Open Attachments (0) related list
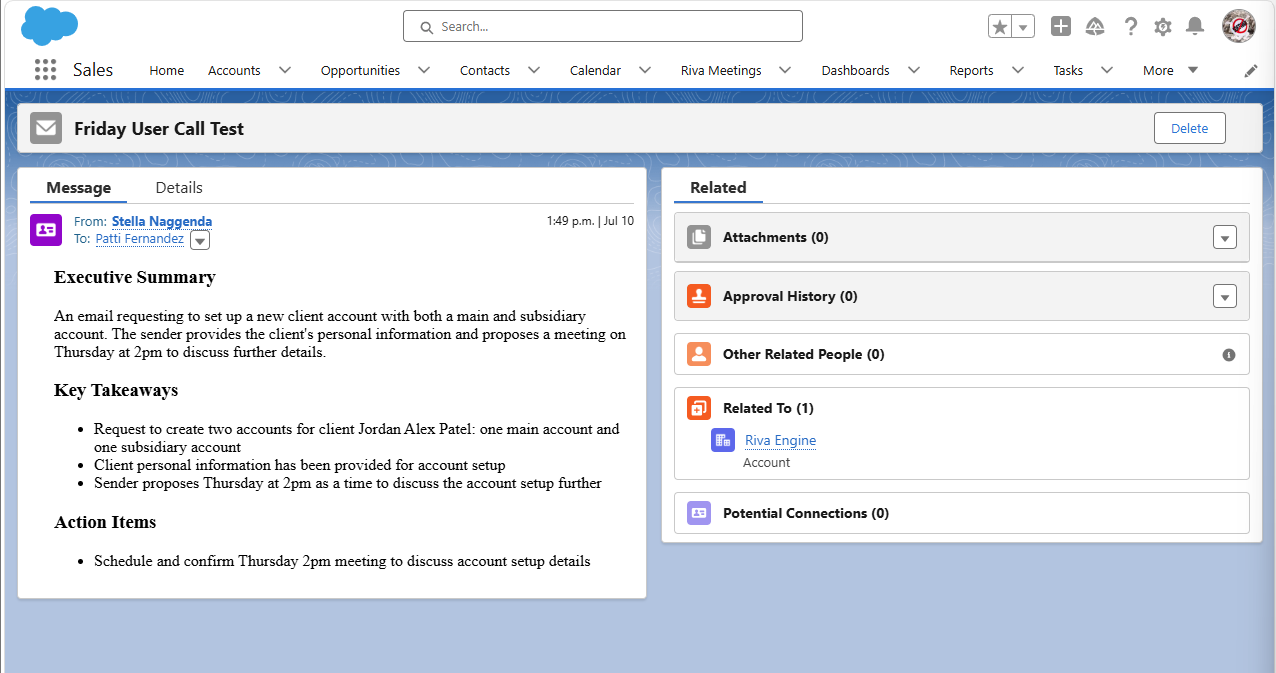Viewport: 1276px width, 673px height. (x=776, y=237)
